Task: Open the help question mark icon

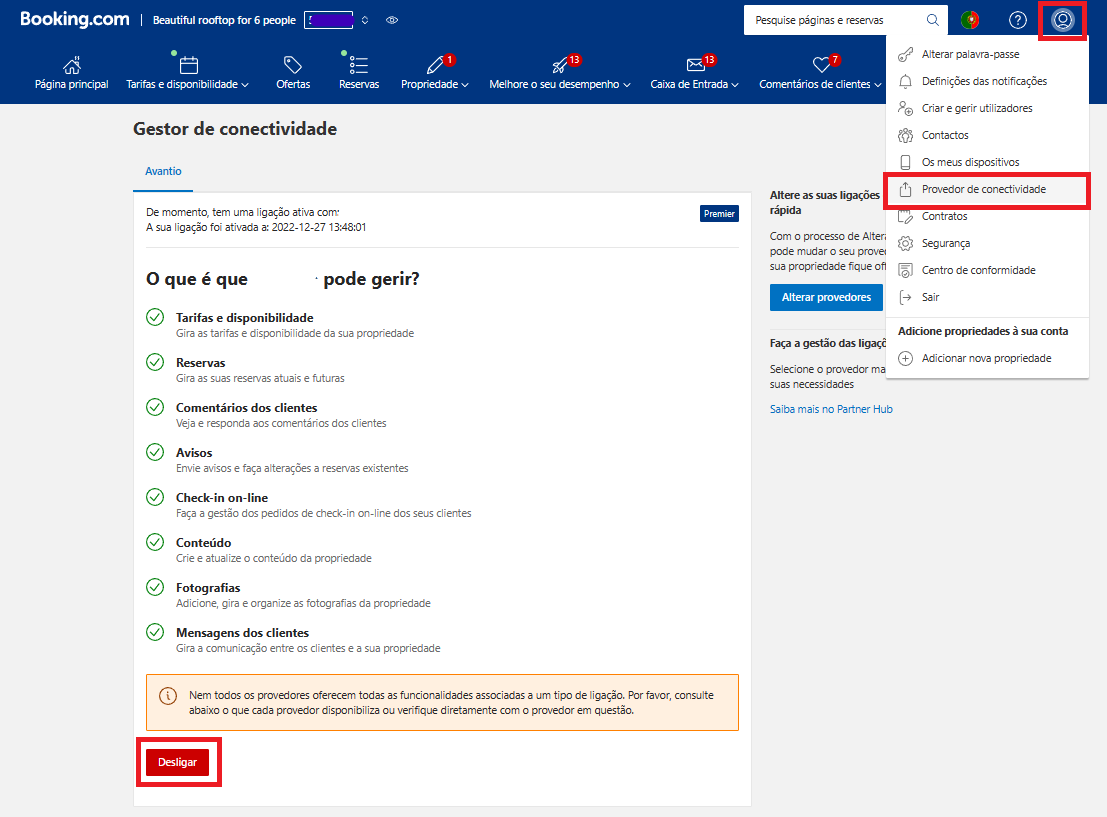Action: coord(1017,20)
